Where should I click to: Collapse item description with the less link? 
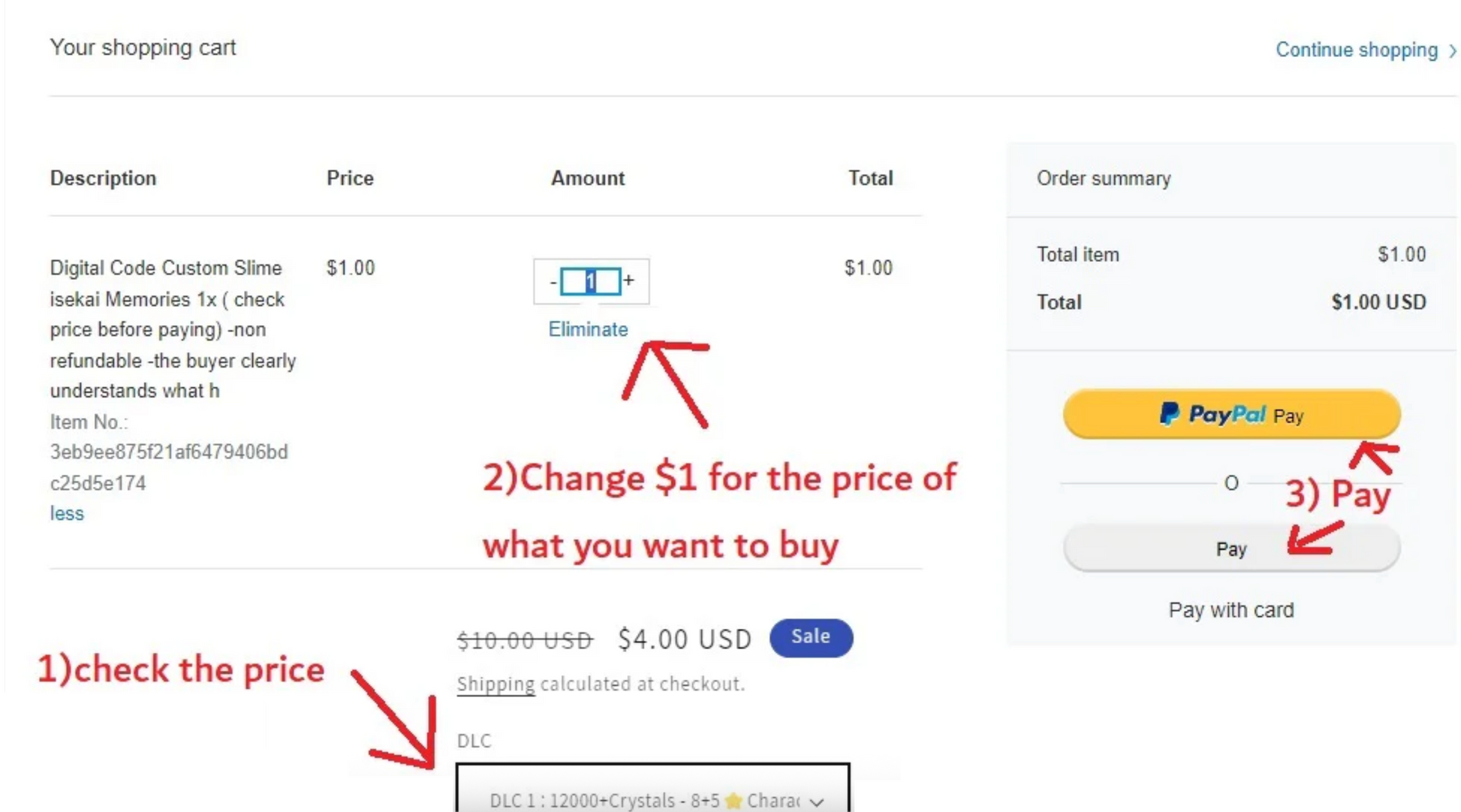coord(67,513)
